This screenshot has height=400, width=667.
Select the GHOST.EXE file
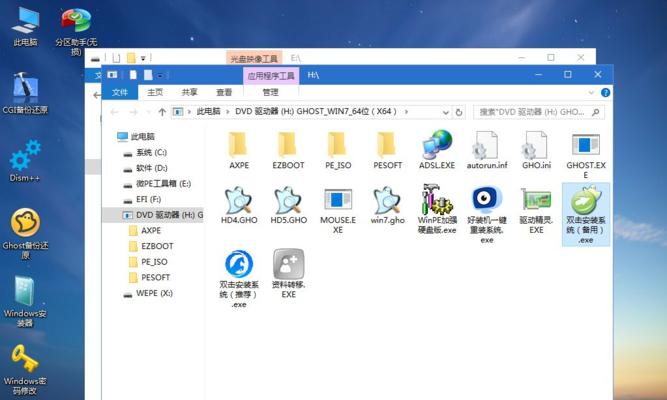click(586, 156)
